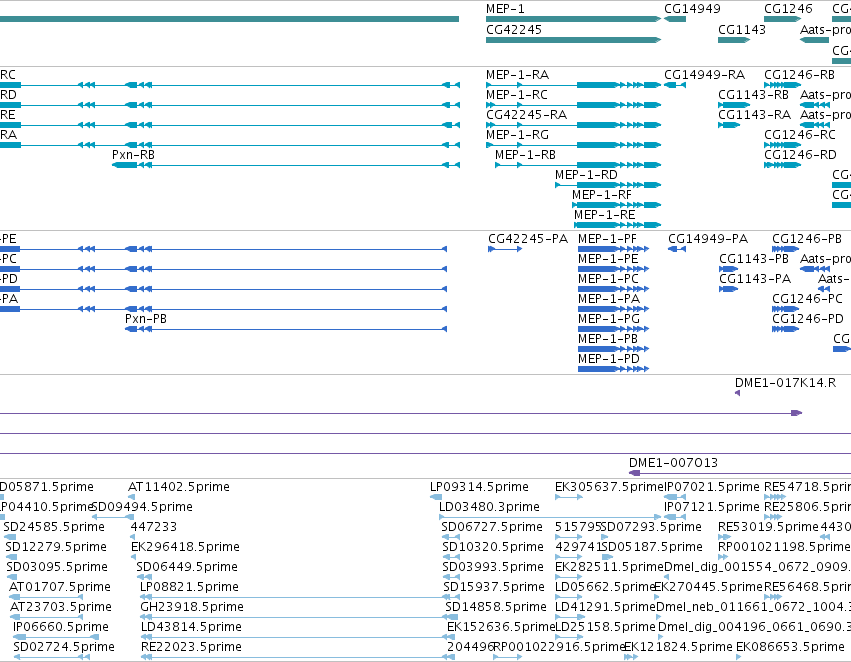The height and width of the screenshot is (662, 851).
Task: Click the MEP-1-RF transcript label
Action: [601, 195]
